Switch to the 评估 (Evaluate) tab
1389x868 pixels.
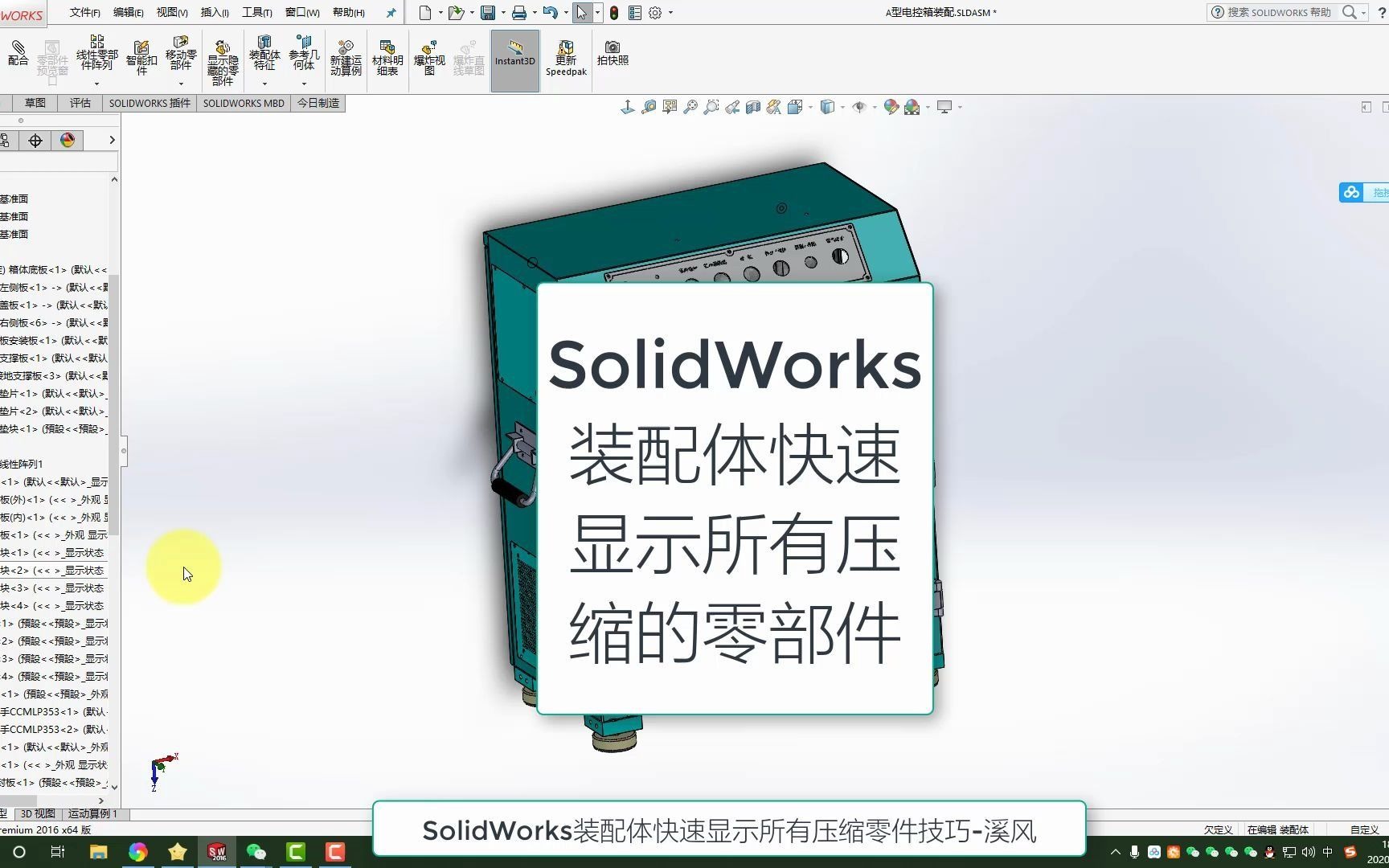[79, 103]
